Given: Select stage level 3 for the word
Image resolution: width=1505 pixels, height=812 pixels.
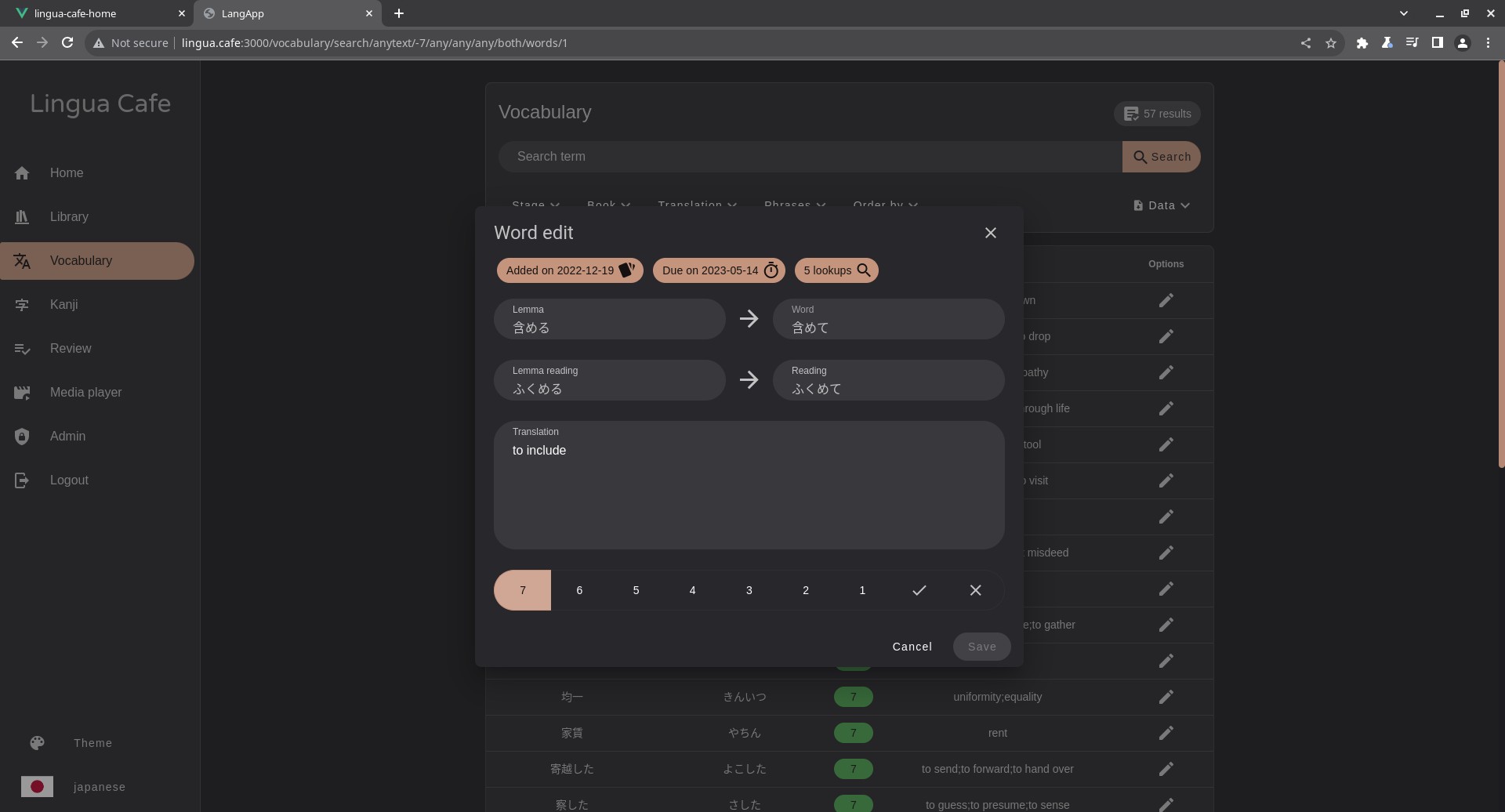Looking at the screenshot, I should (x=749, y=590).
